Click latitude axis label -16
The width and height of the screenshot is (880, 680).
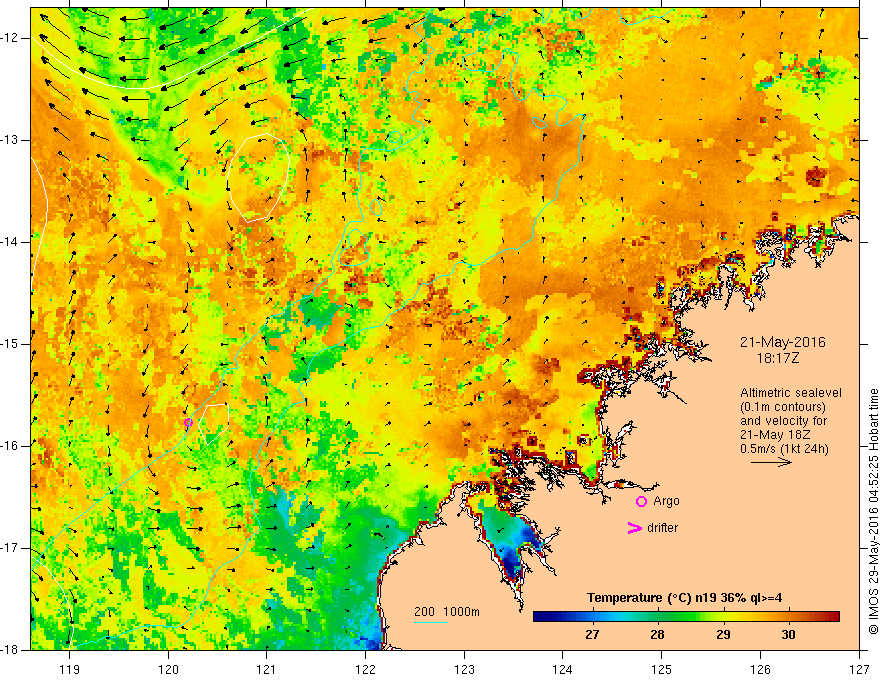[x=11, y=446]
